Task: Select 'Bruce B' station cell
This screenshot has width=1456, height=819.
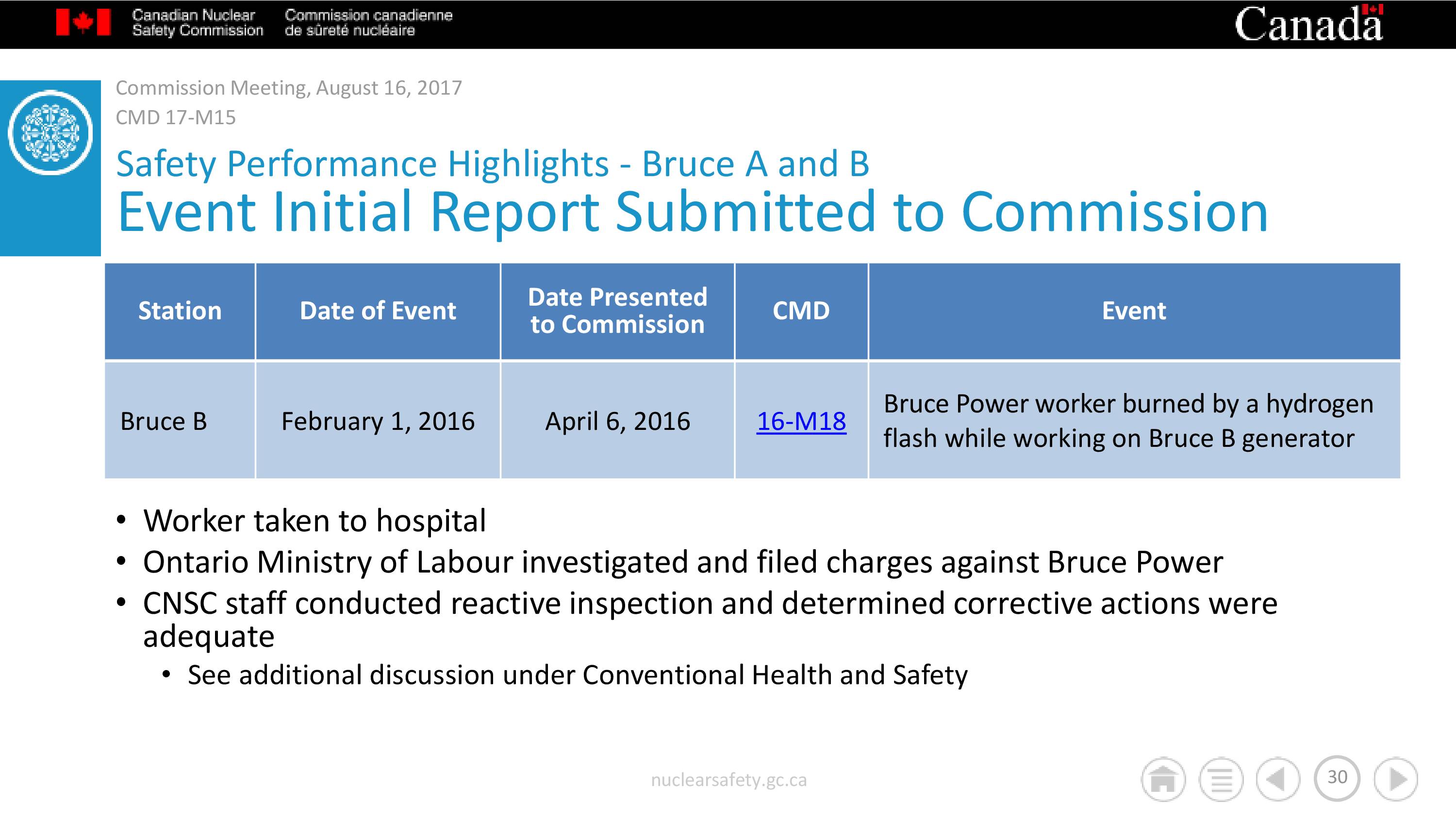Action: pos(180,421)
